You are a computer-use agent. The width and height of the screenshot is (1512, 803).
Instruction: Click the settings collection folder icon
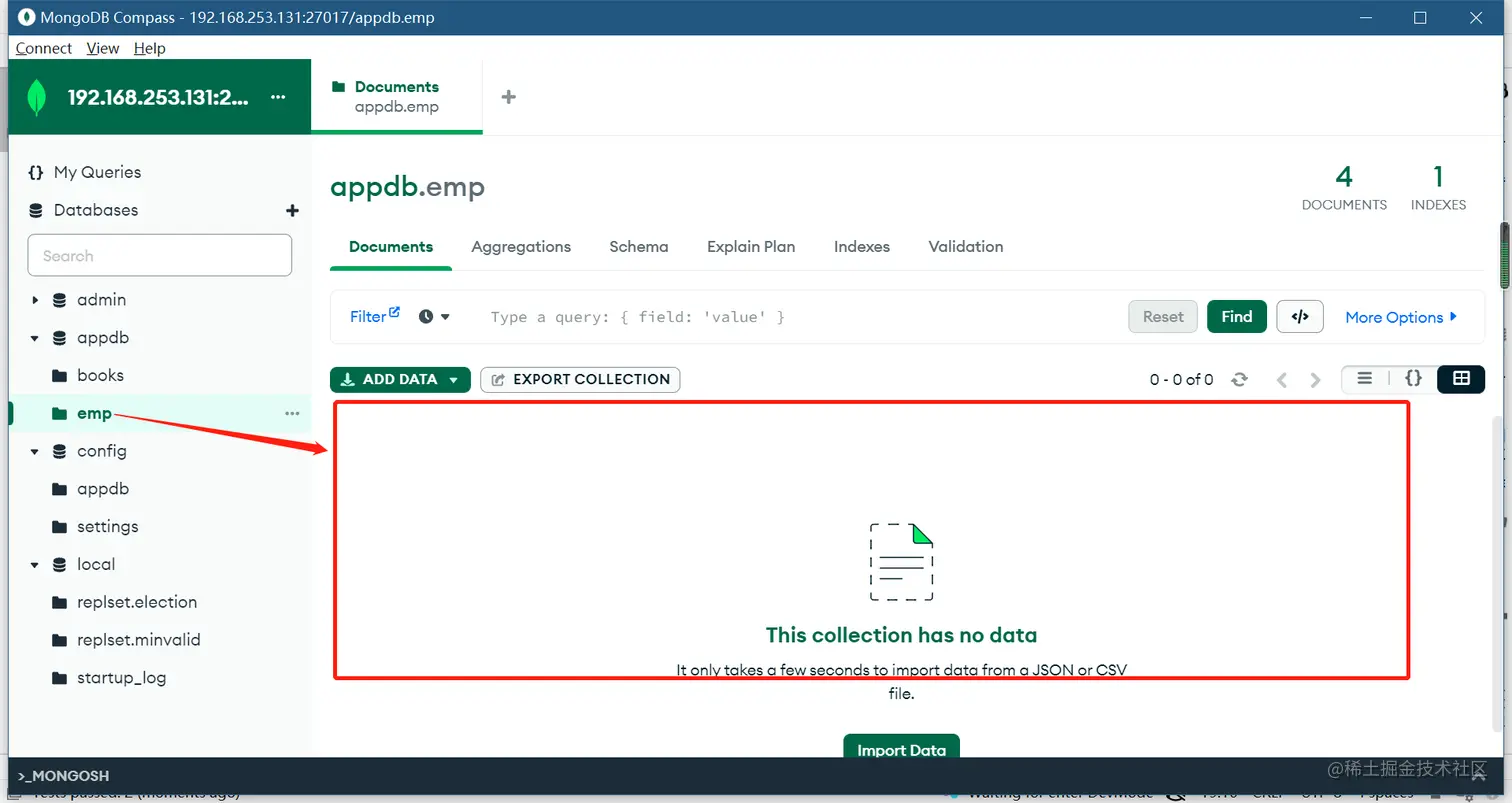pyautogui.click(x=59, y=527)
